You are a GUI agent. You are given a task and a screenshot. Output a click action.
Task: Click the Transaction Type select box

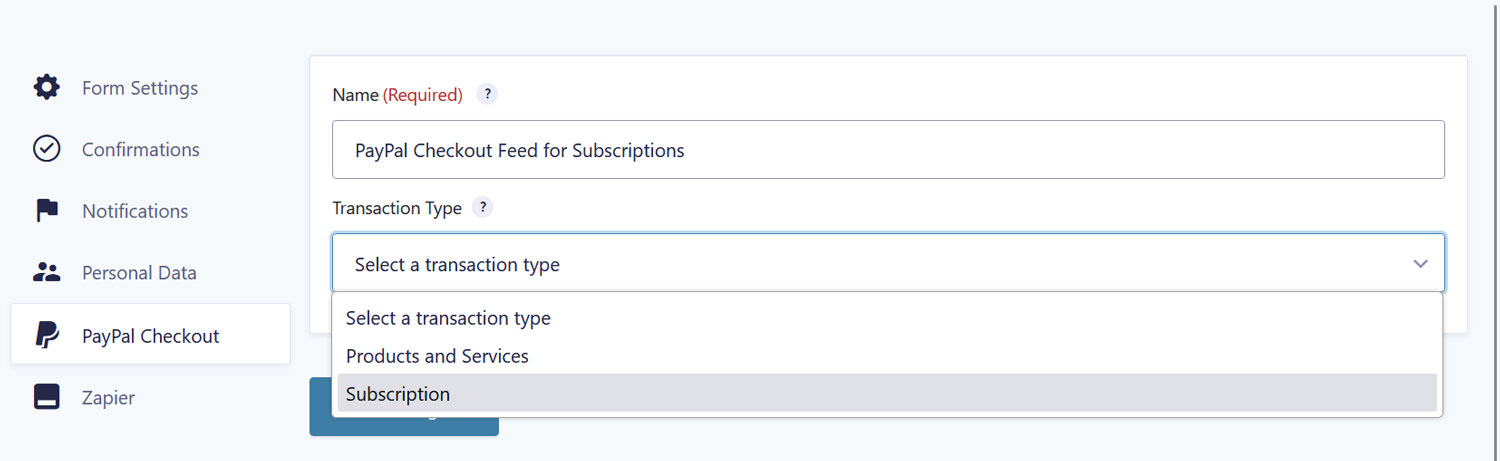point(888,263)
